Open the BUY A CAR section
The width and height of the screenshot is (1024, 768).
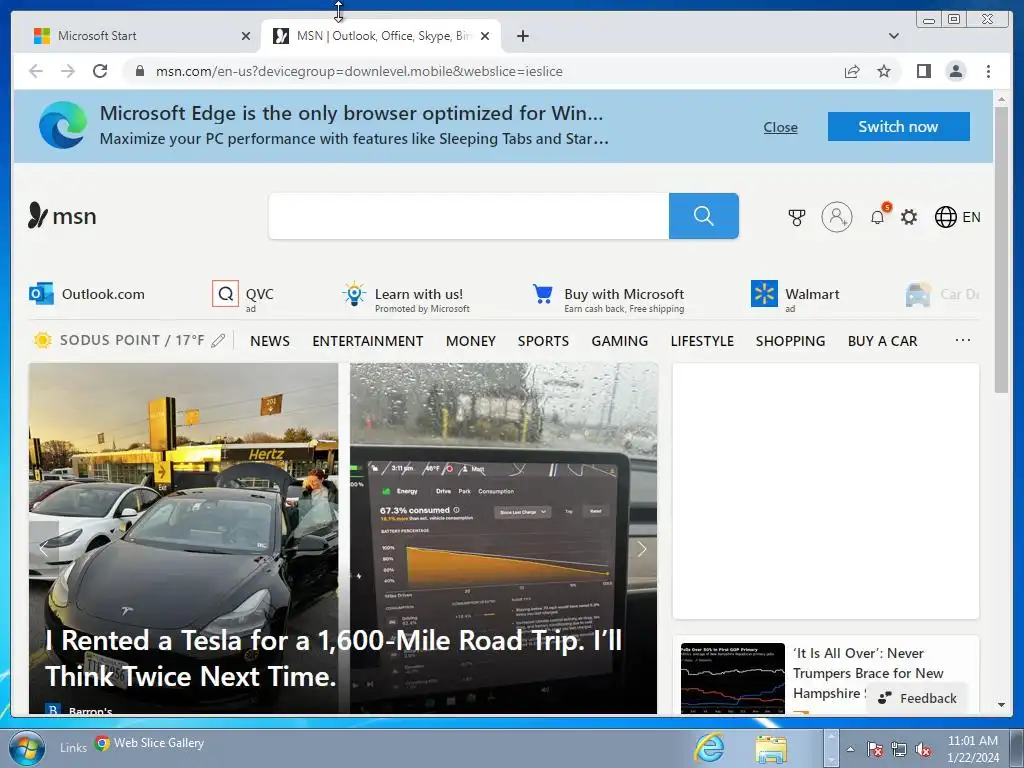point(882,341)
